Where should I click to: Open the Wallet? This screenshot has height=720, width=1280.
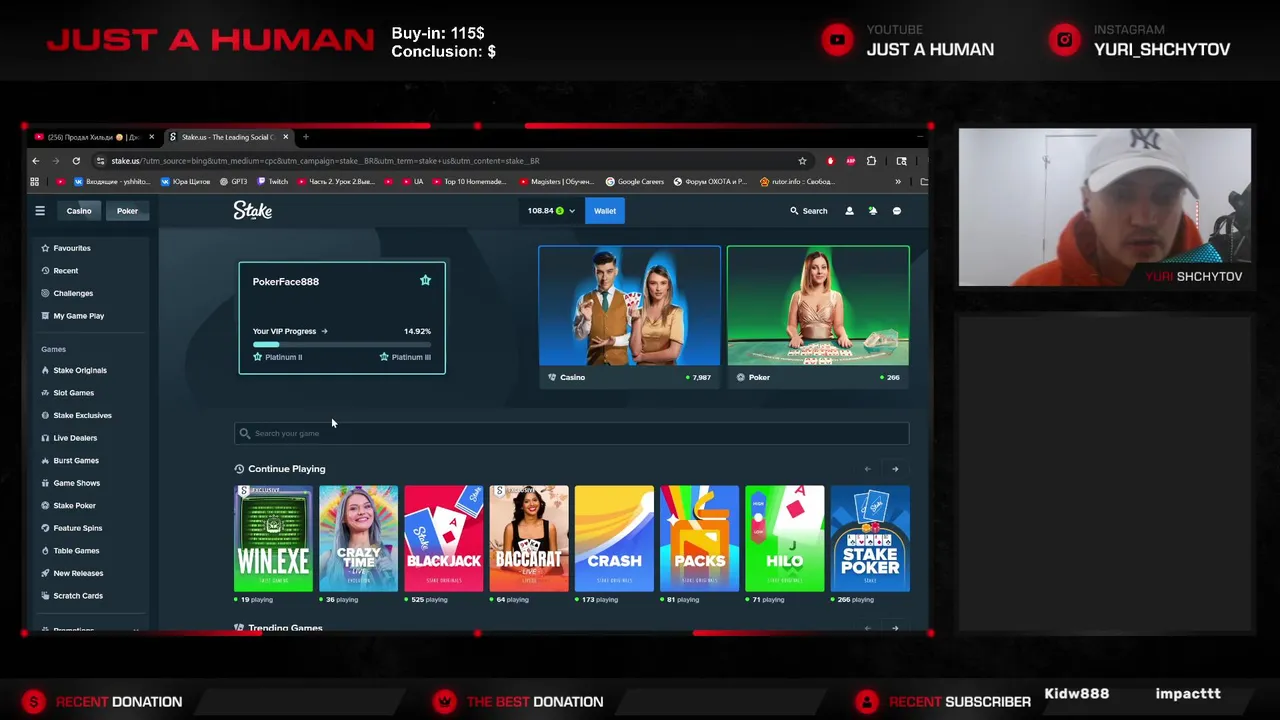[605, 211]
